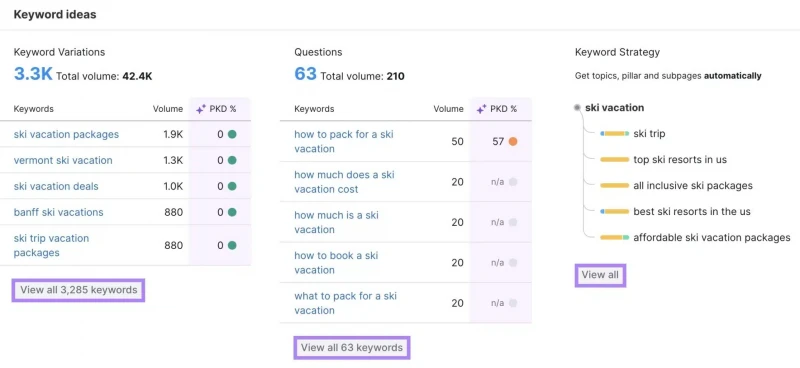Select 'all inclusive ski packages' tree item
The height and width of the screenshot is (368, 800).
tap(693, 185)
